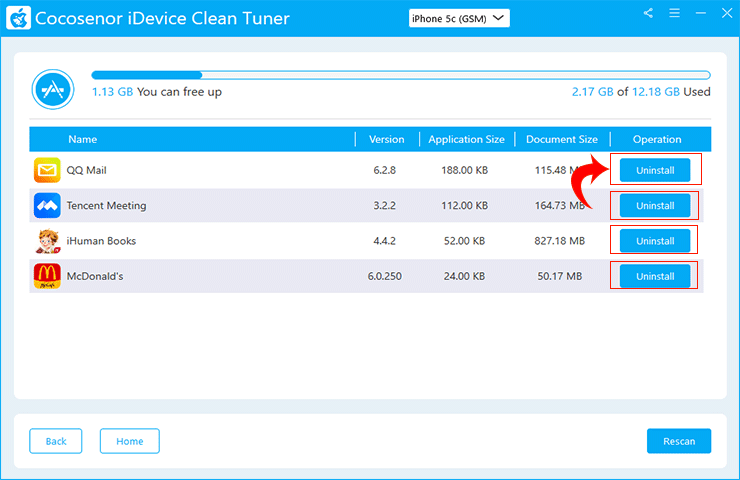Screen dimensions: 740x480
Task: Click the 164.73 MB document size
Action: pyautogui.click(x=560, y=205)
